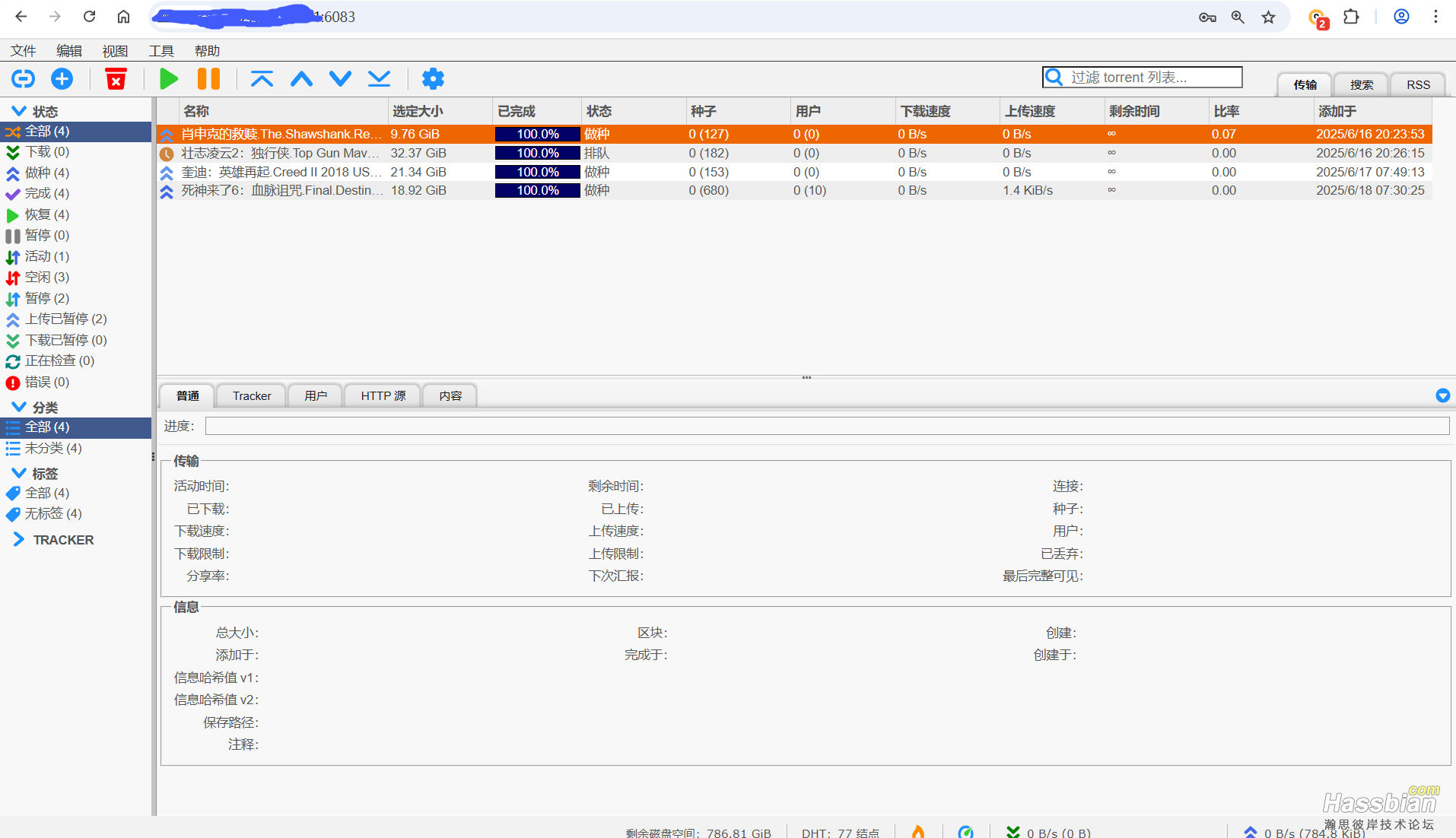Collapse the 状态 filter section
Screen dimensions: 1456x838
(19, 111)
